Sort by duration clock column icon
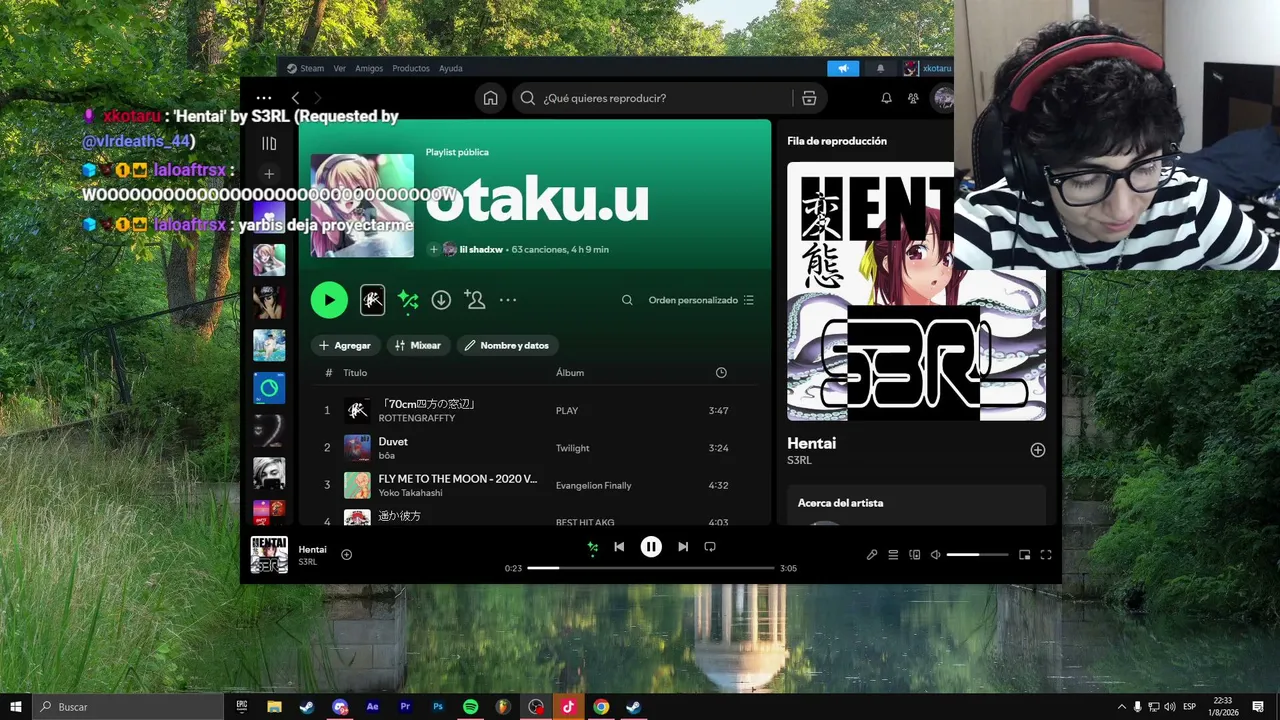The height and width of the screenshot is (720, 1280). (721, 373)
